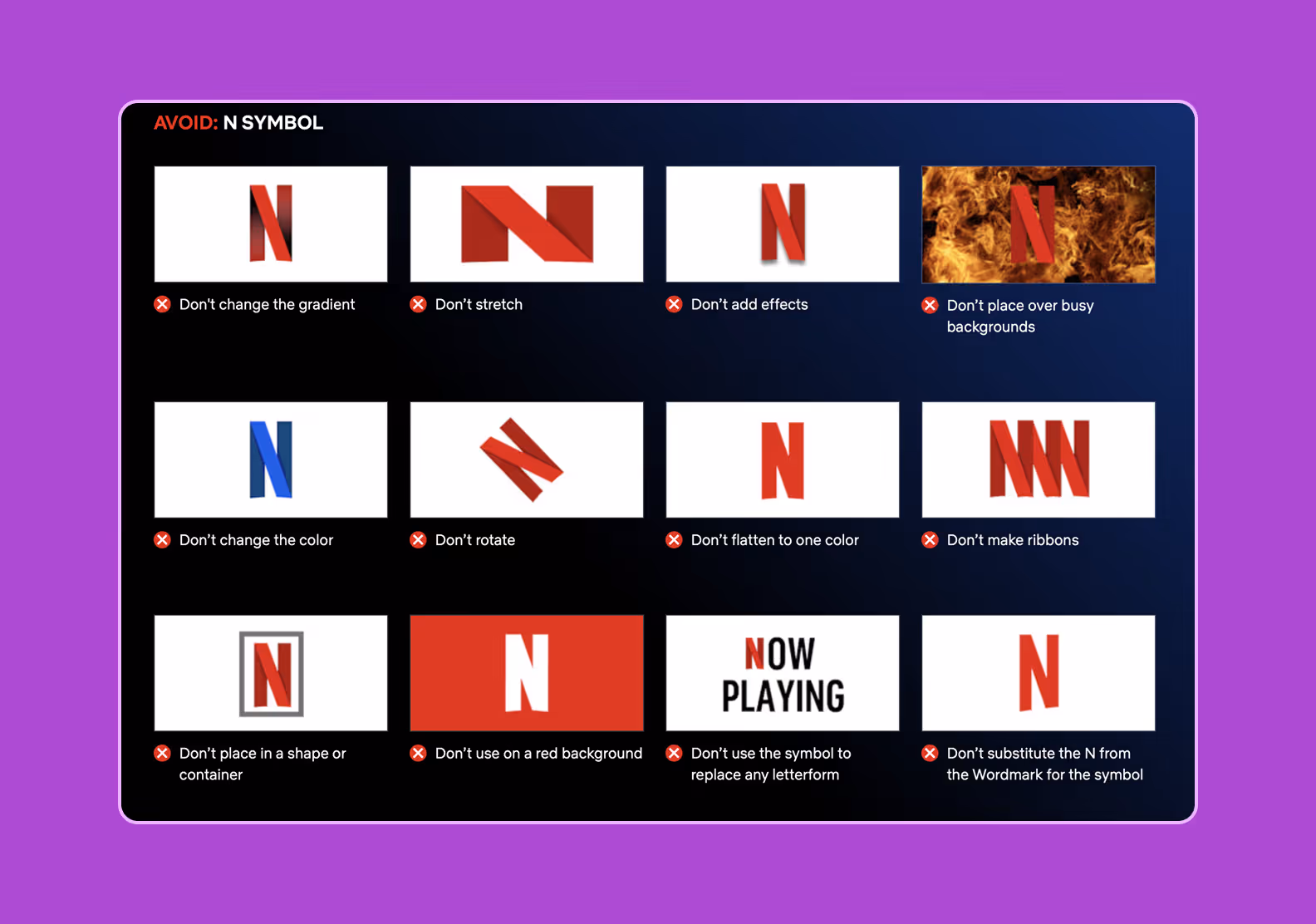Click the "Don't change the gradient" caption
The image size is (1316, 924).
(267, 304)
